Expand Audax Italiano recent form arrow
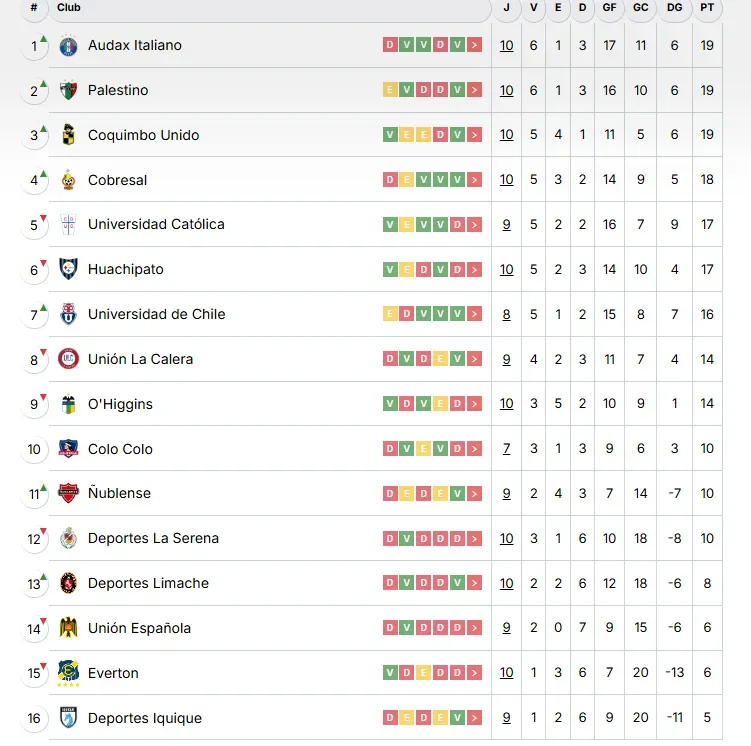Image resolution: width=751 pixels, height=746 pixels. click(474, 45)
